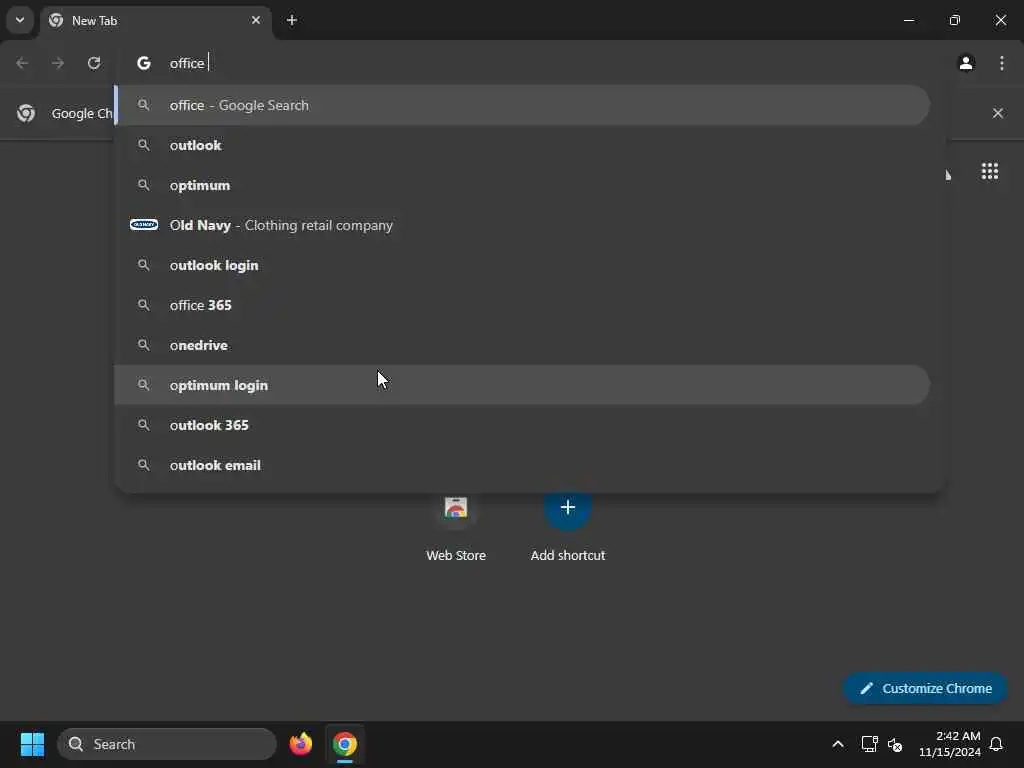
Task: Click the address bar containing office
Action: click(x=529, y=63)
